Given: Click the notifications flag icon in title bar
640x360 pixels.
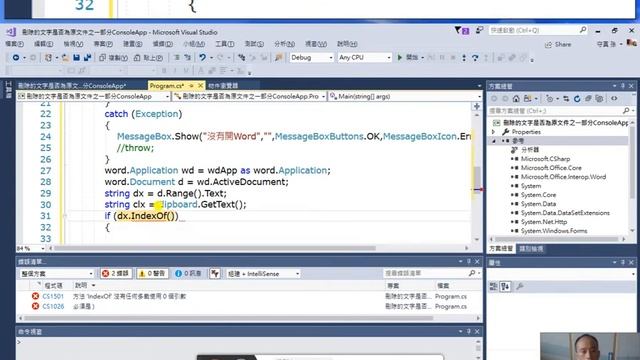Looking at the screenshot, I should point(461,30).
